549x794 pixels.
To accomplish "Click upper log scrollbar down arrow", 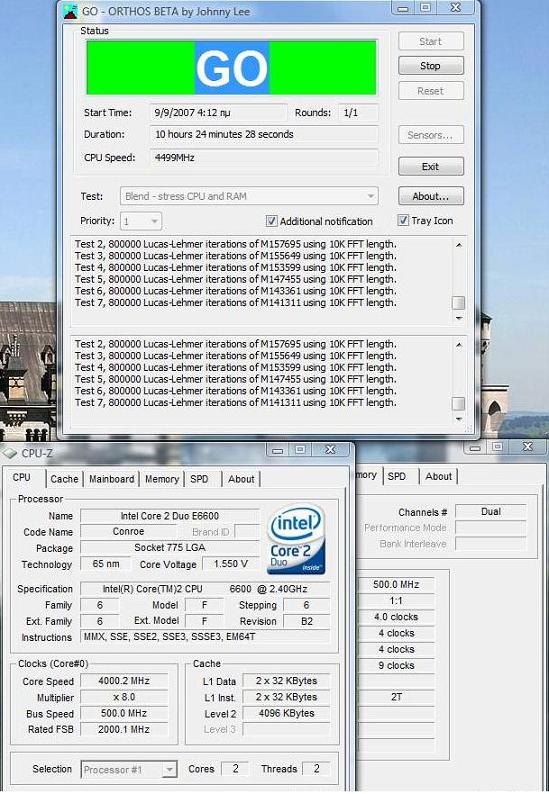I will [x=459, y=318].
